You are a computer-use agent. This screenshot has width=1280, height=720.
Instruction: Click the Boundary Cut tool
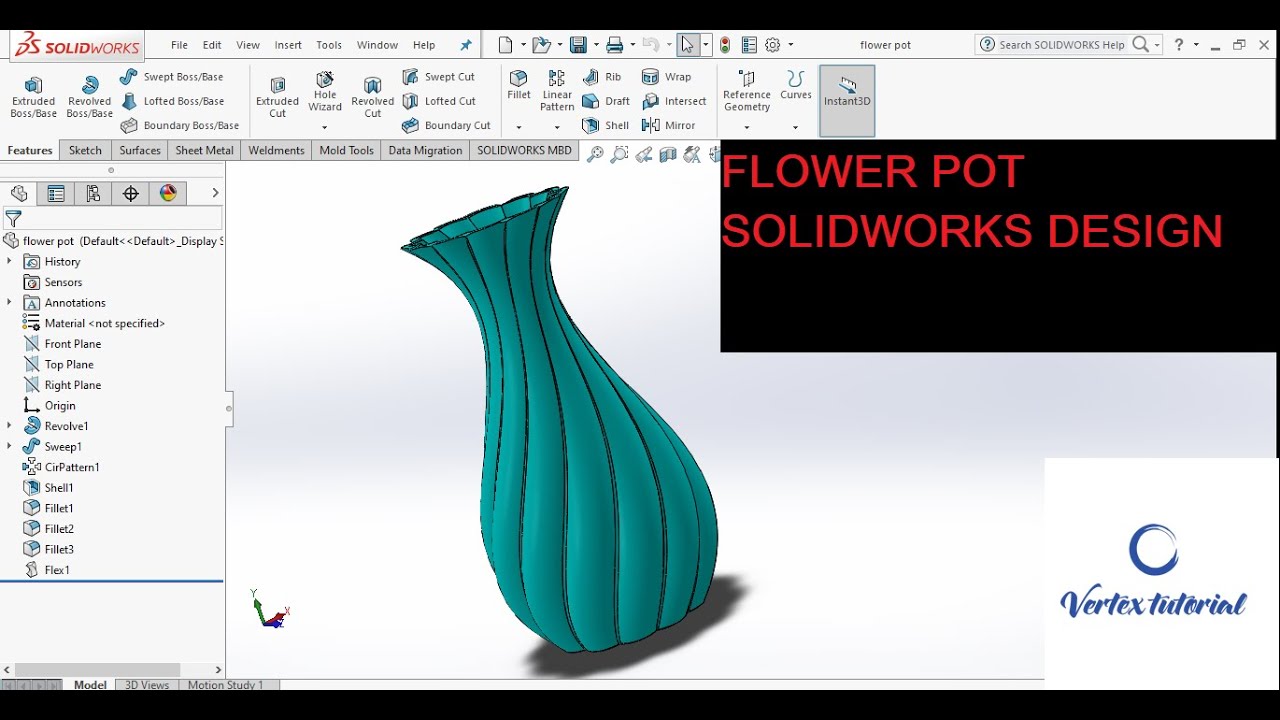(446, 126)
